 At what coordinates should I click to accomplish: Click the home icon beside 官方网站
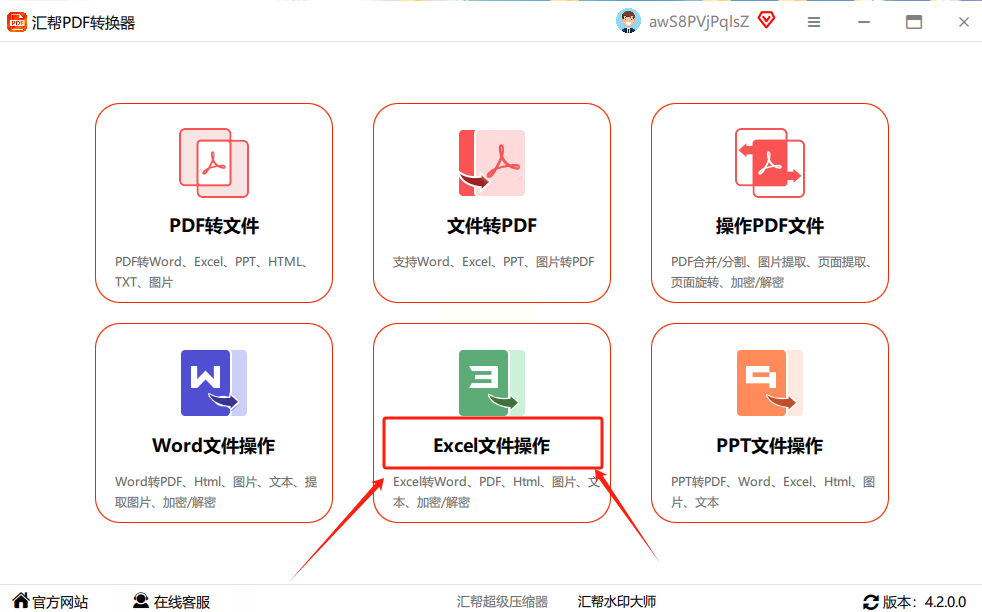coord(21,600)
